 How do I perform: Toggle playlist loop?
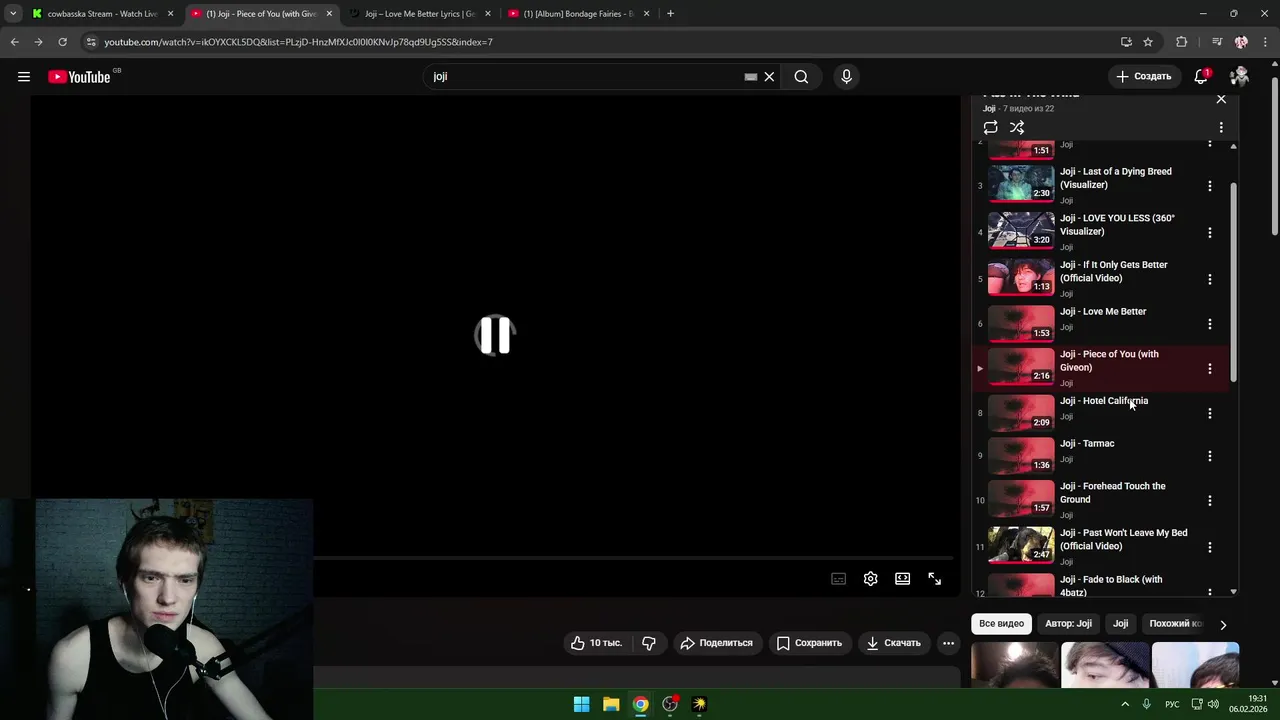coord(990,128)
